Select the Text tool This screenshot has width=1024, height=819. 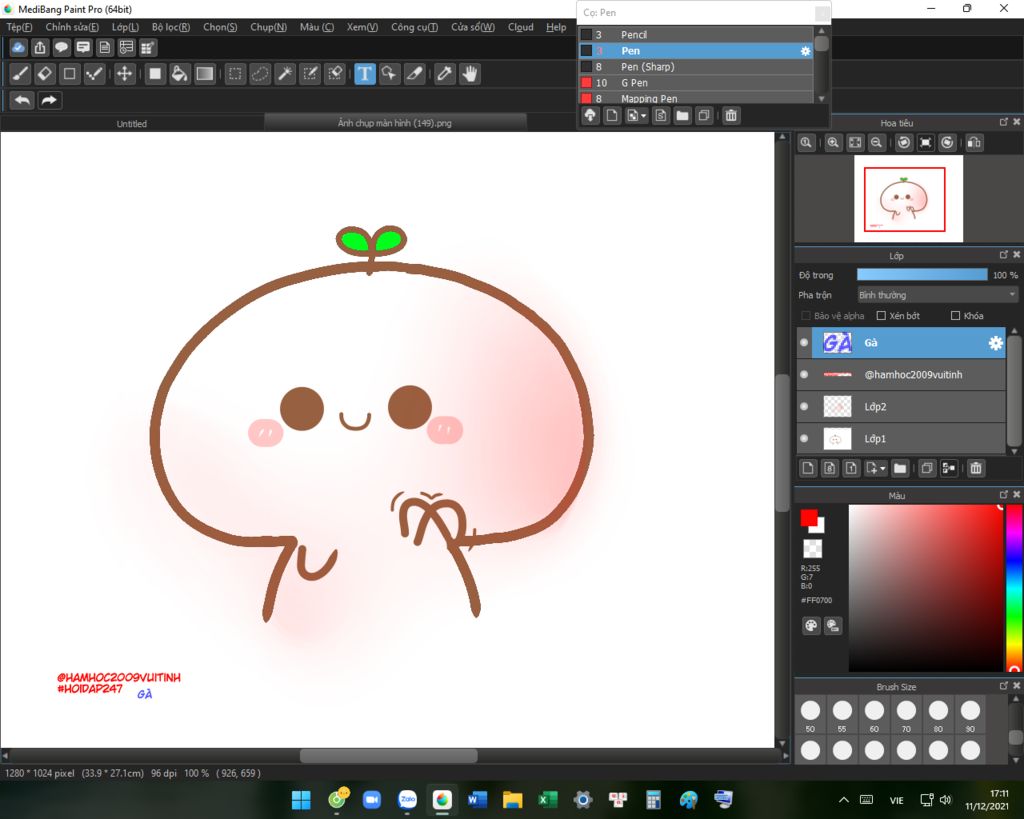(365, 74)
